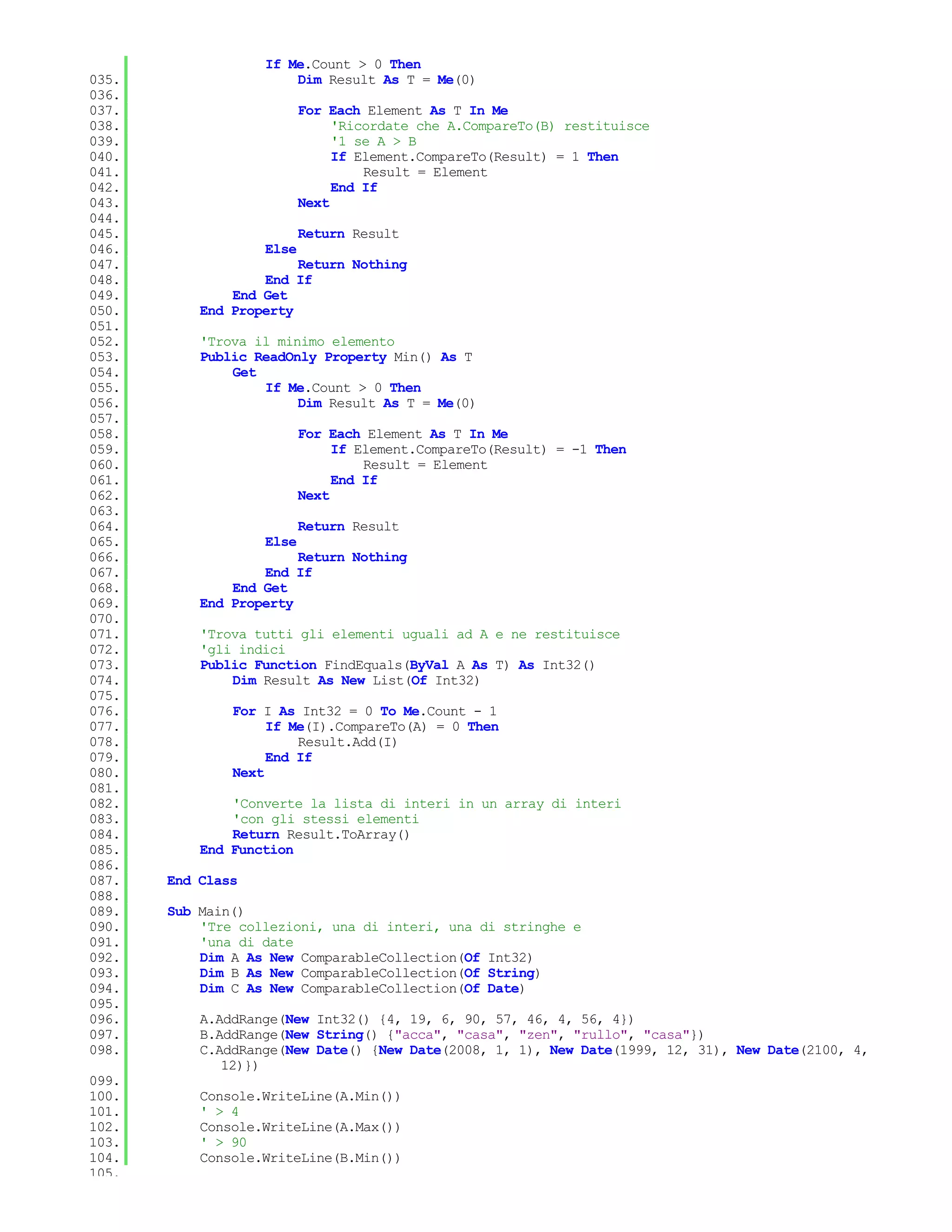Click "Next" on line 080
This screenshot has height=1232, width=952.
pos(248,774)
